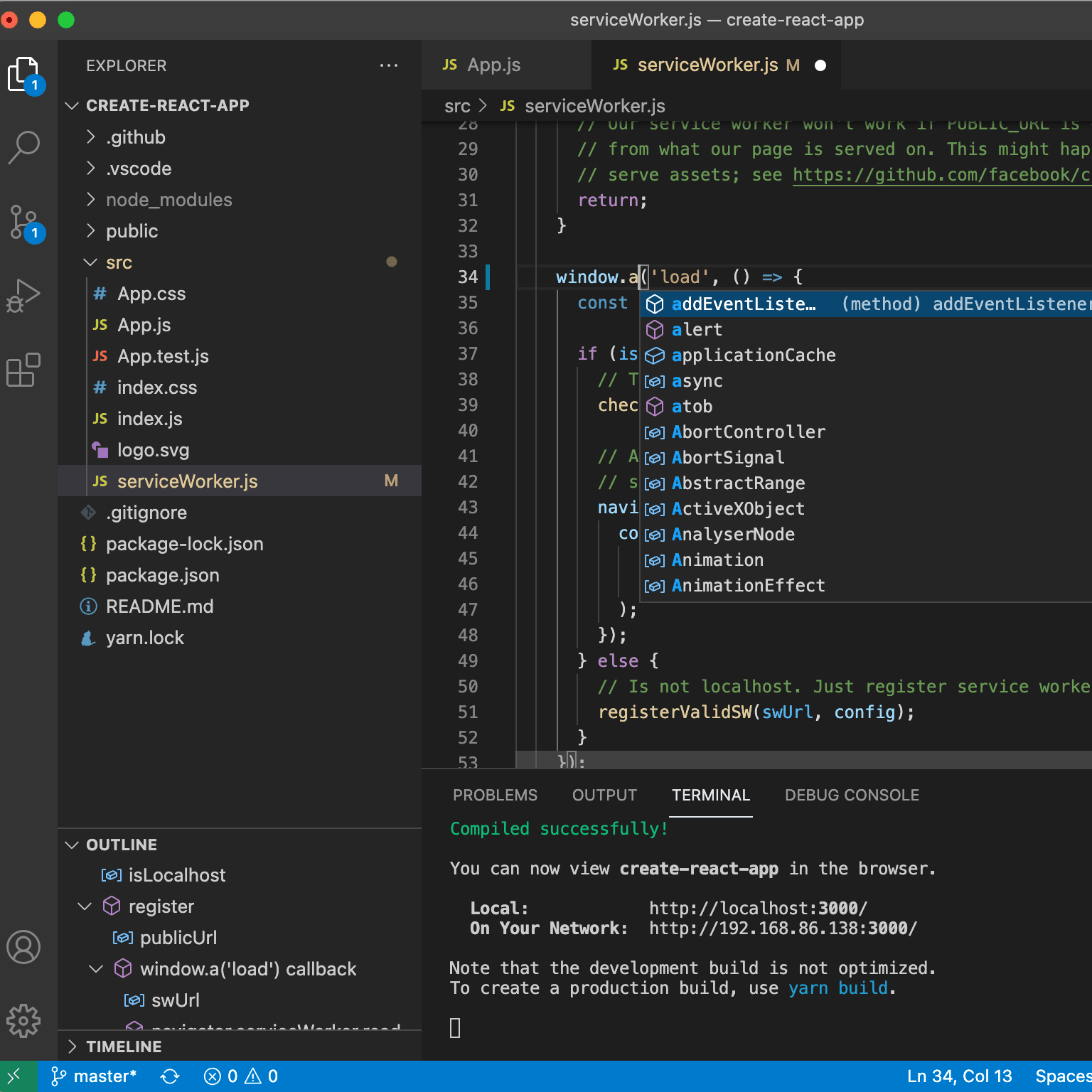Screen dimensions: 1092x1092
Task: Click the Synchronize Changes icon in status bar
Action: coord(170,1076)
